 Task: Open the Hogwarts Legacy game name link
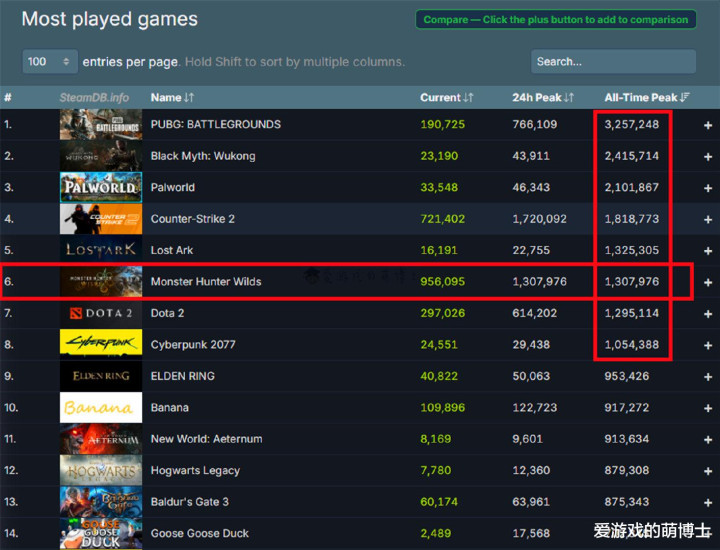click(x=195, y=471)
